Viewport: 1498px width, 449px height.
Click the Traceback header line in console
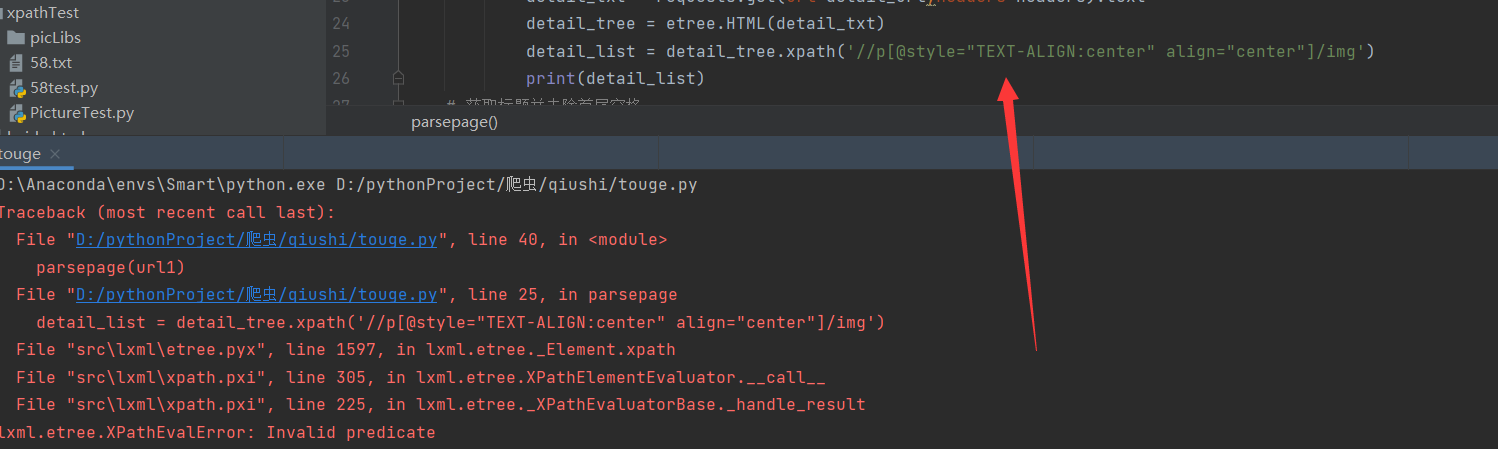click(166, 213)
